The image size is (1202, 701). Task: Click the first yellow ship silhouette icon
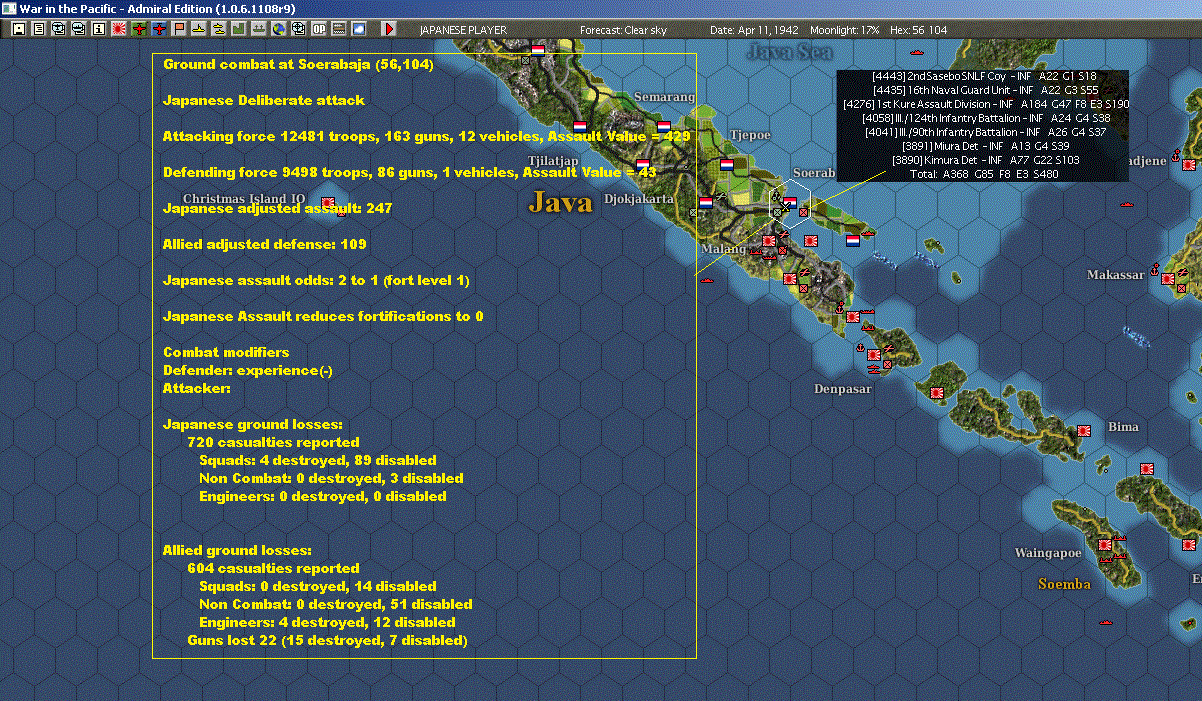tap(199, 29)
